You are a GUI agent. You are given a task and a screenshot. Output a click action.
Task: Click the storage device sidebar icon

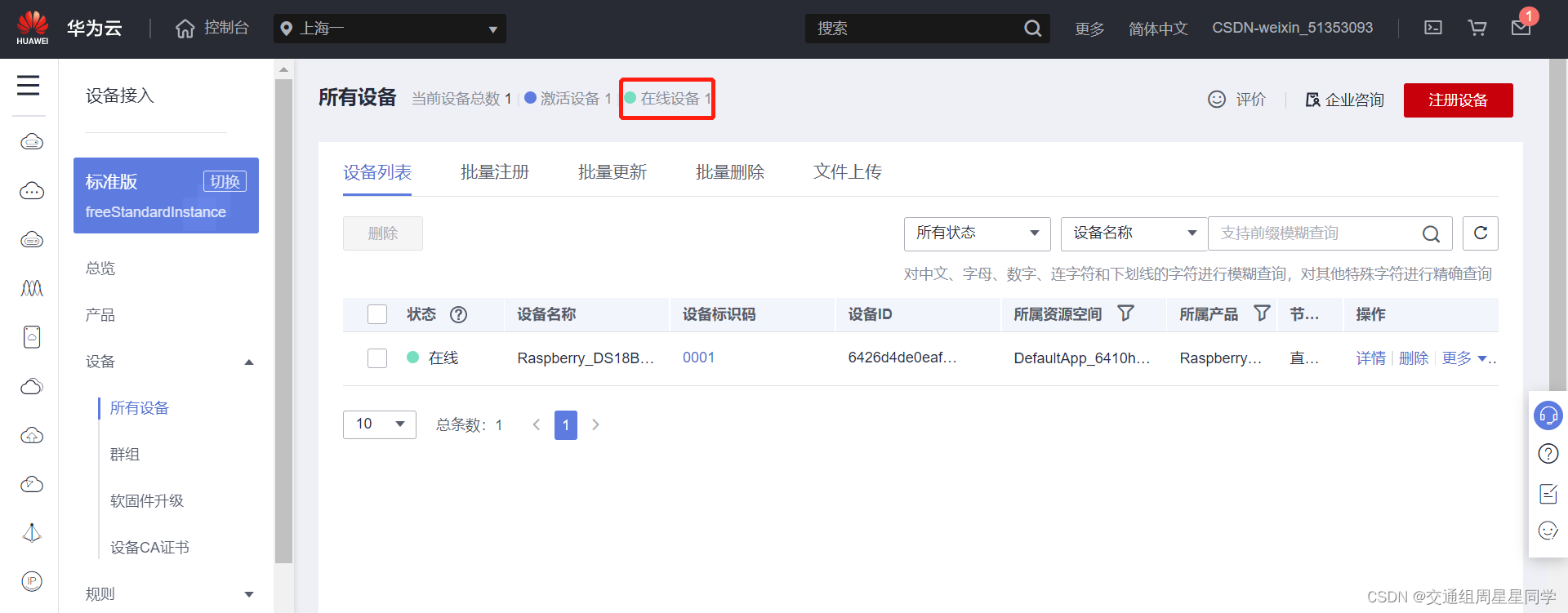(32, 336)
